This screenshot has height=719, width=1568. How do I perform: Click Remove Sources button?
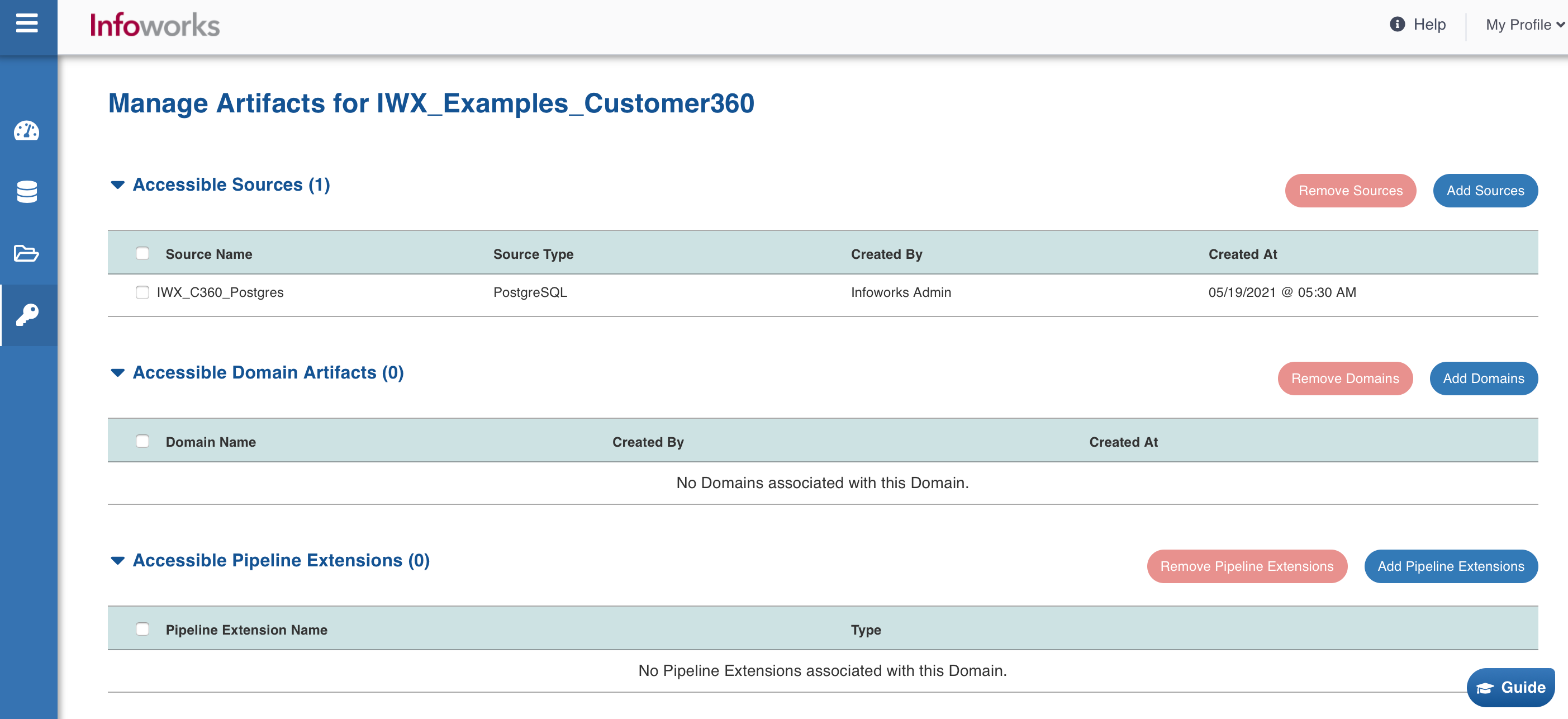(x=1350, y=191)
